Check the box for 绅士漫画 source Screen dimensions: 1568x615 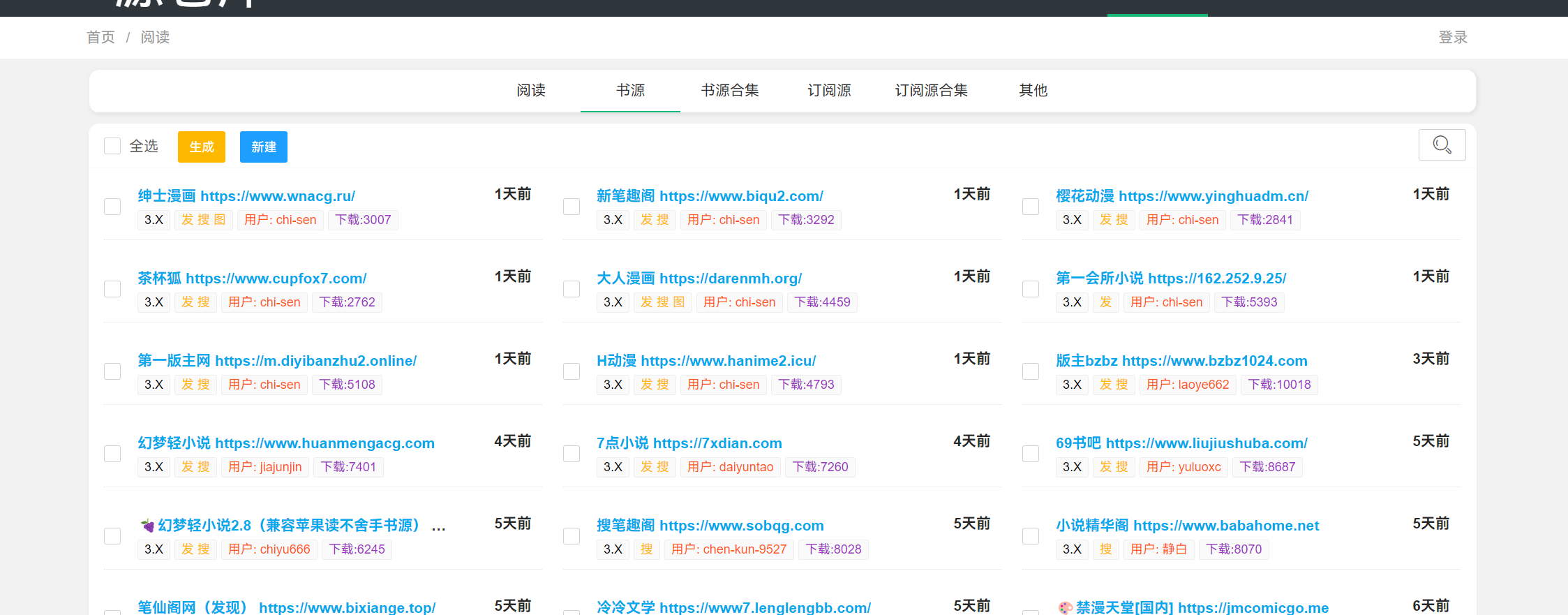(x=112, y=207)
